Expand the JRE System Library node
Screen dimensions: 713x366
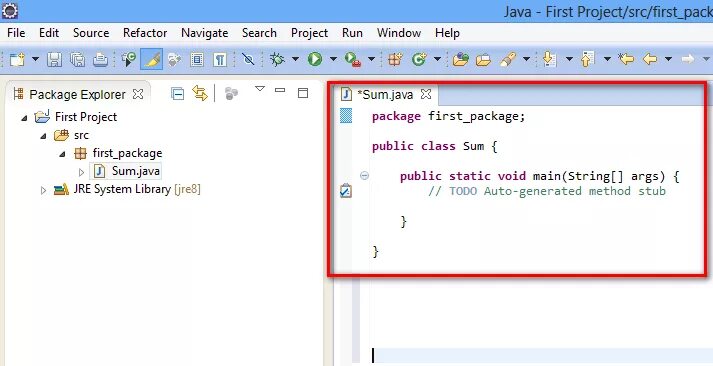tap(43, 190)
